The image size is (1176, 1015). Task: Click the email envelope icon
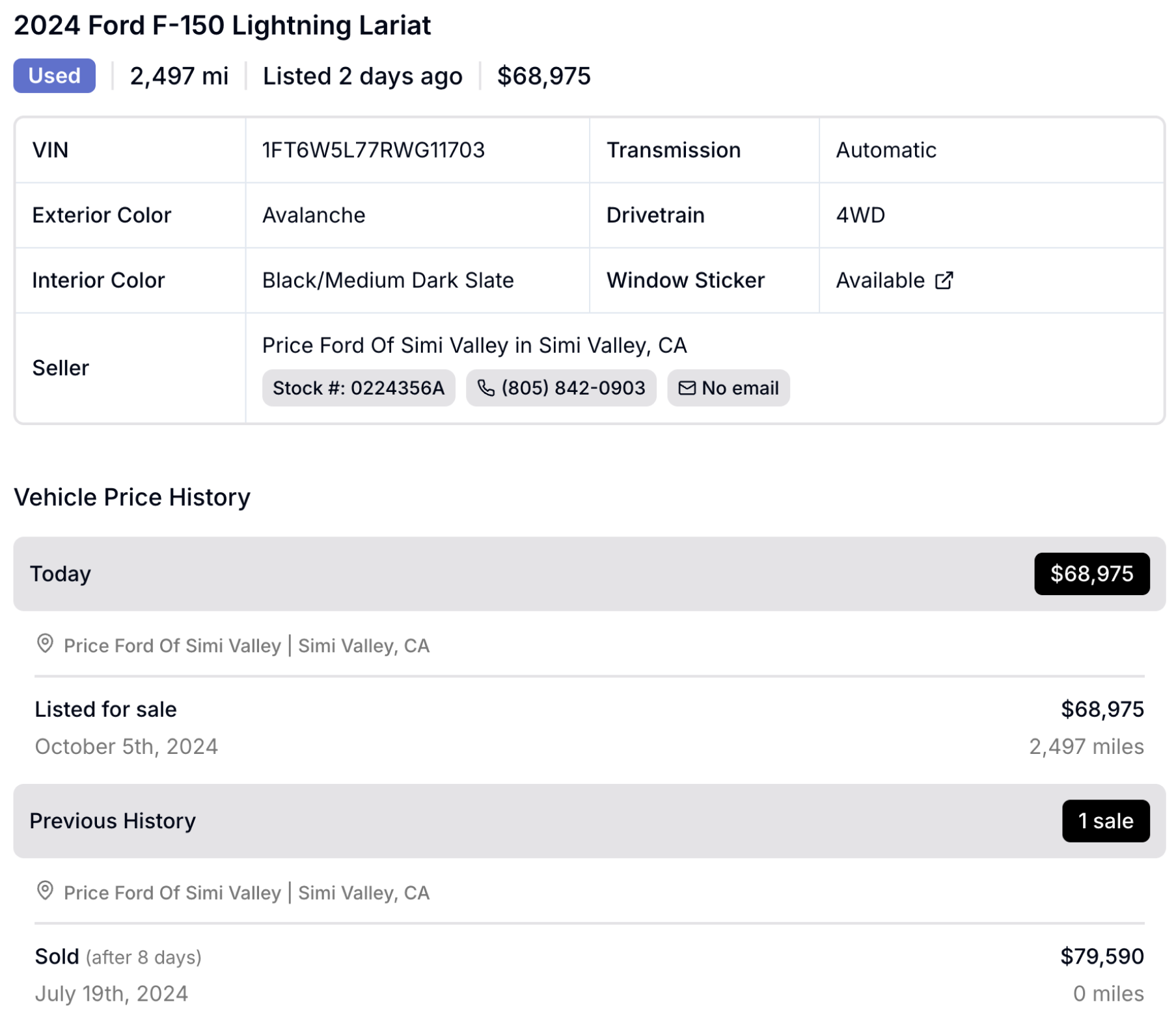click(x=687, y=388)
